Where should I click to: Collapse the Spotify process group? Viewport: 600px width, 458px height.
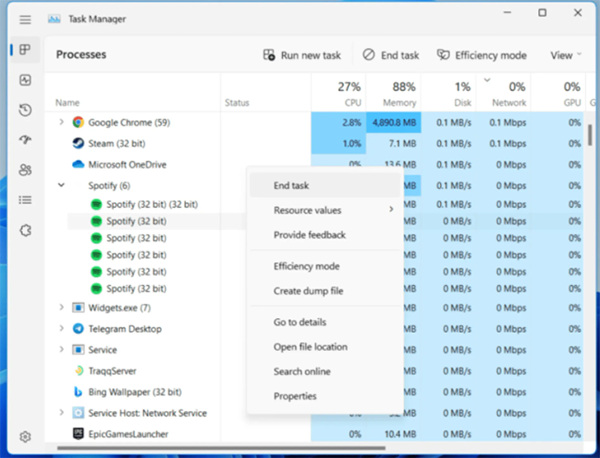tap(61, 185)
